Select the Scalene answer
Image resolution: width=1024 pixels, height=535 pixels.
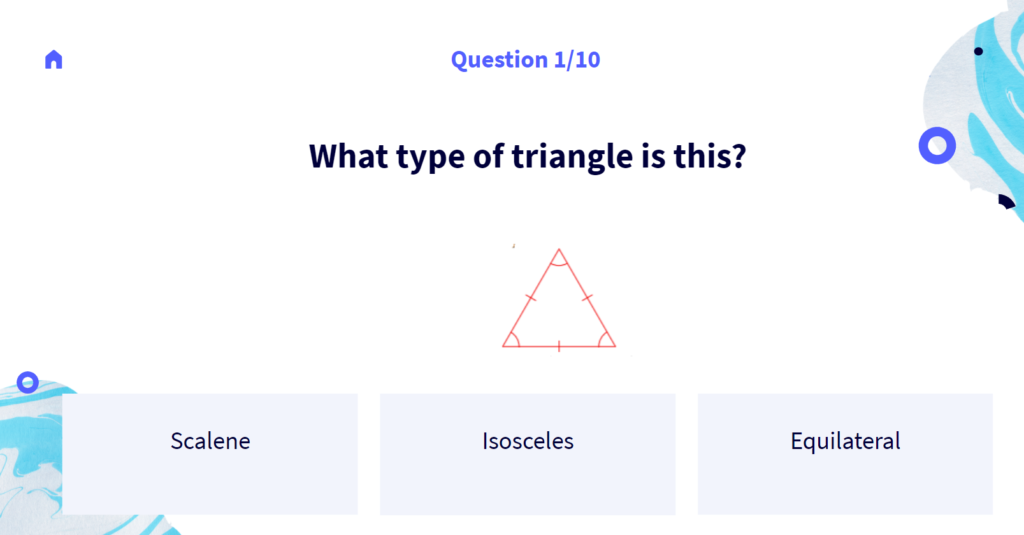tap(210, 454)
